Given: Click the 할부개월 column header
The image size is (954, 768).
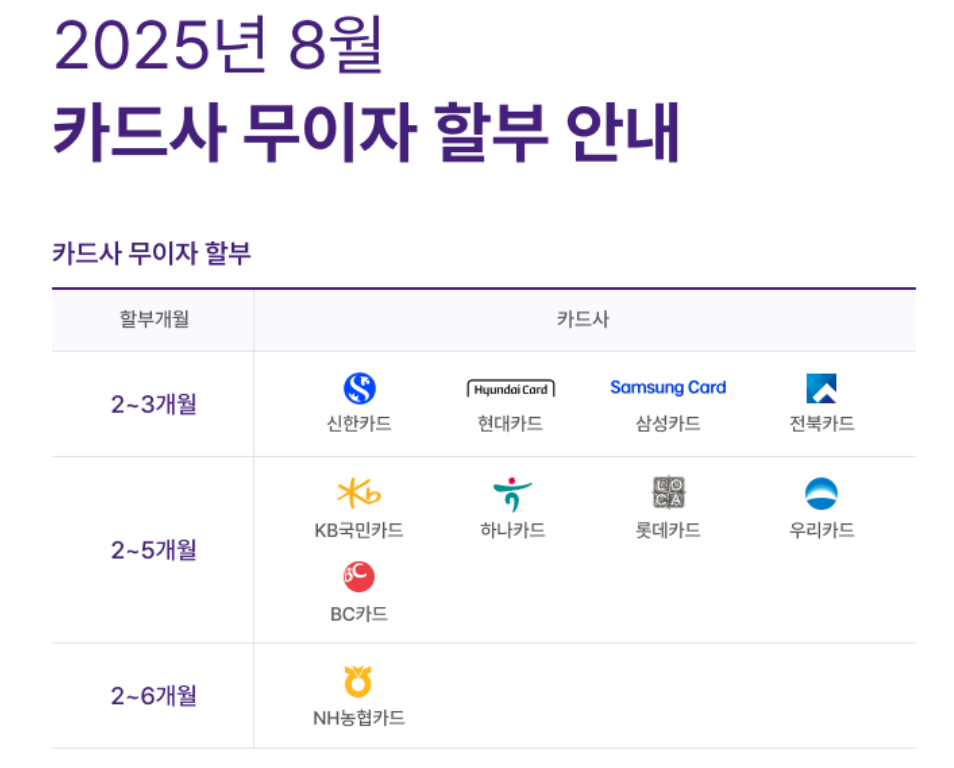Looking at the screenshot, I should (154, 319).
